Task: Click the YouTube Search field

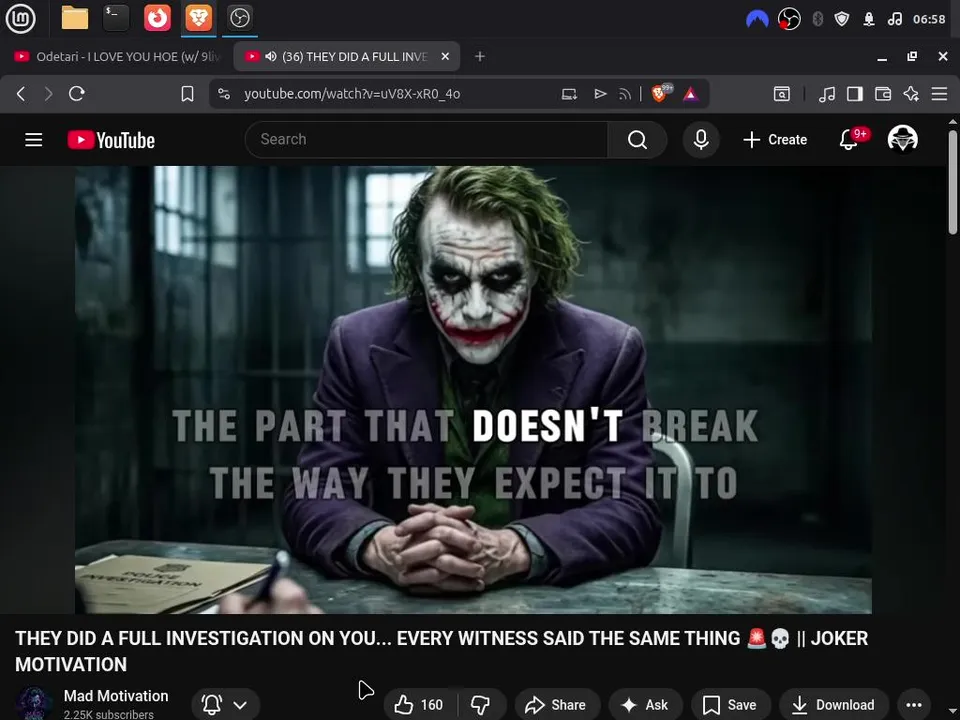Action: pos(426,140)
